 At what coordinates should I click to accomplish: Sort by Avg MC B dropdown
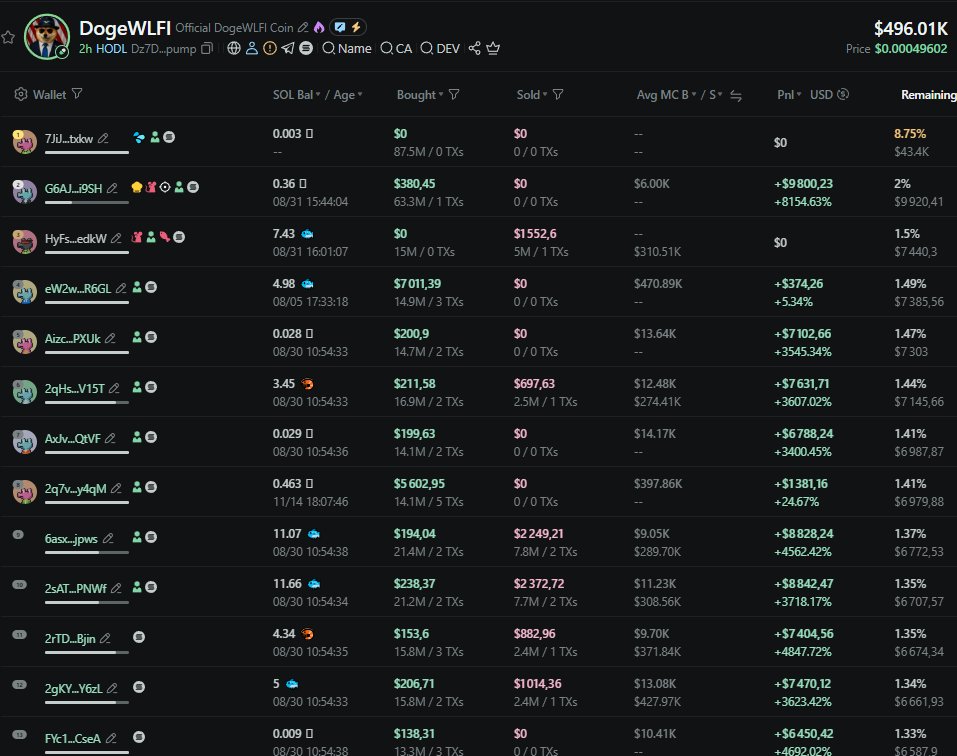tap(666, 95)
